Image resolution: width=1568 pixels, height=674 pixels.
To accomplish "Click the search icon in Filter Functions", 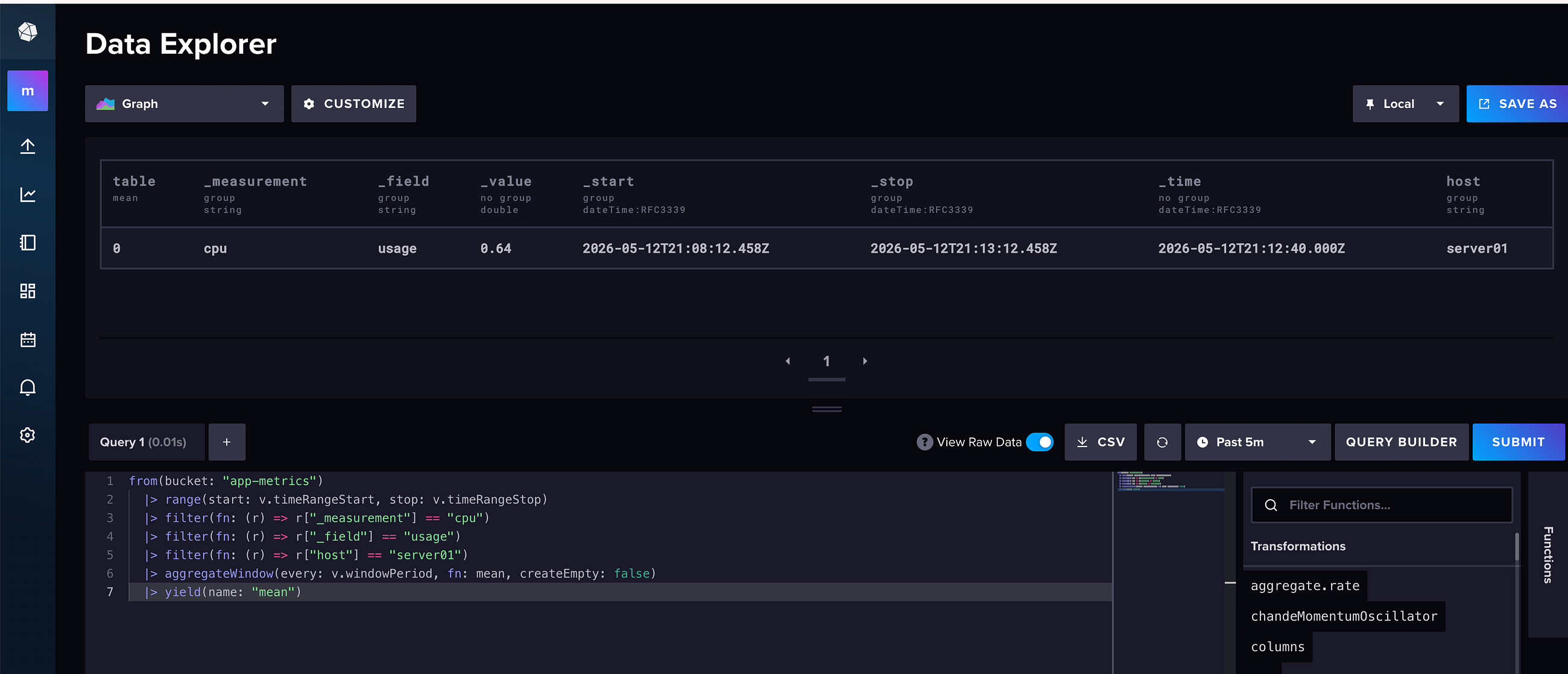I will (x=1271, y=504).
